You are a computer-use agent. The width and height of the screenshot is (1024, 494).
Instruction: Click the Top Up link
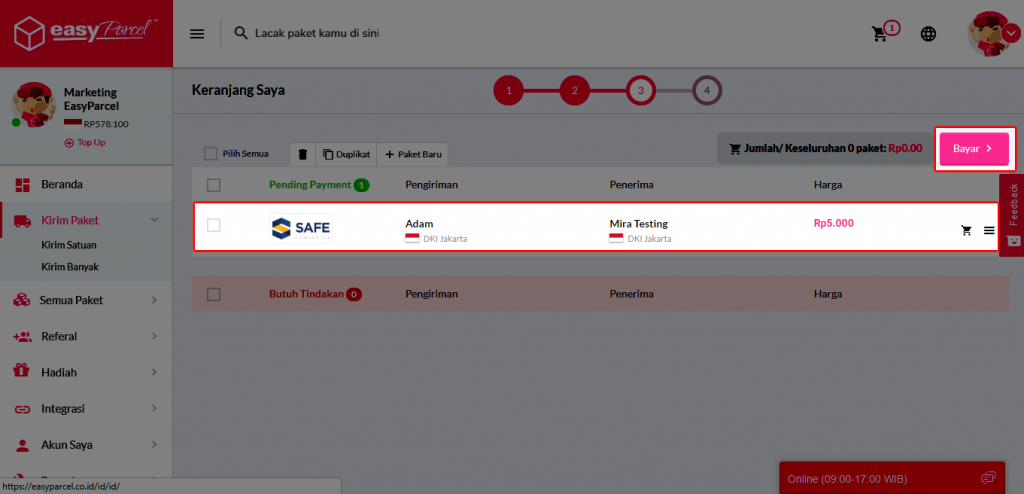(85, 143)
